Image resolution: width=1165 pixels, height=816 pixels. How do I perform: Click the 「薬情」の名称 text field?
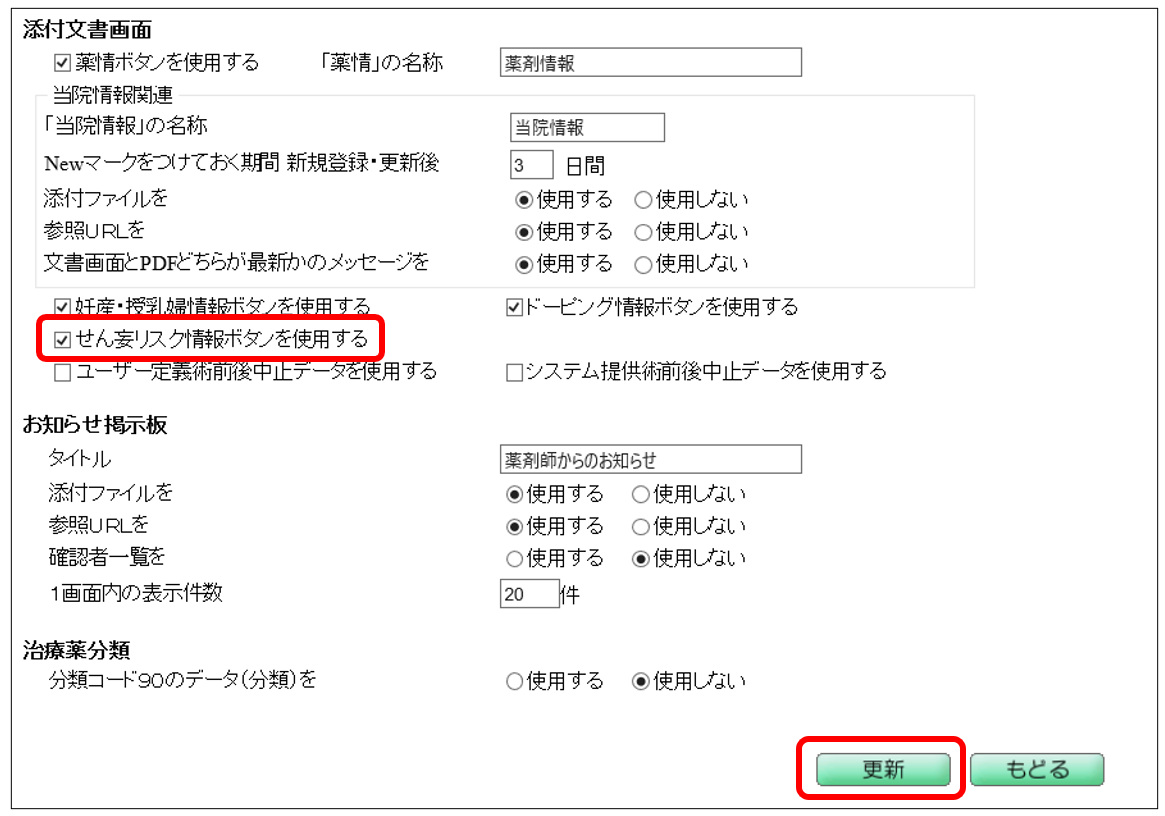[x=650, y=63]
